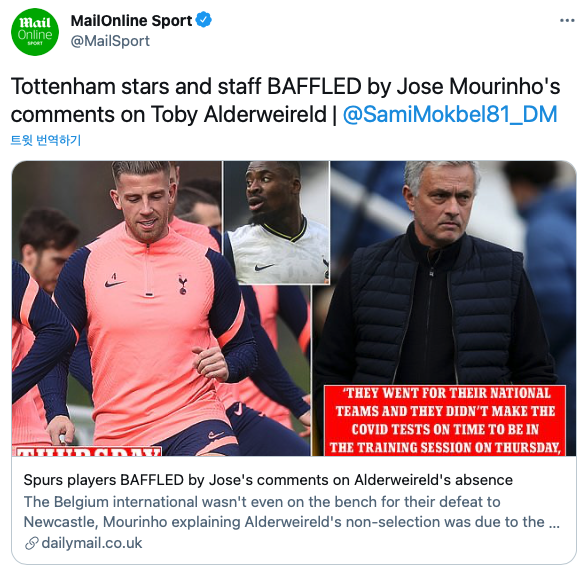Click the green MailOnline Sport avatar
The height and width of the screenshot is (574, 587).
coord(35,32)
